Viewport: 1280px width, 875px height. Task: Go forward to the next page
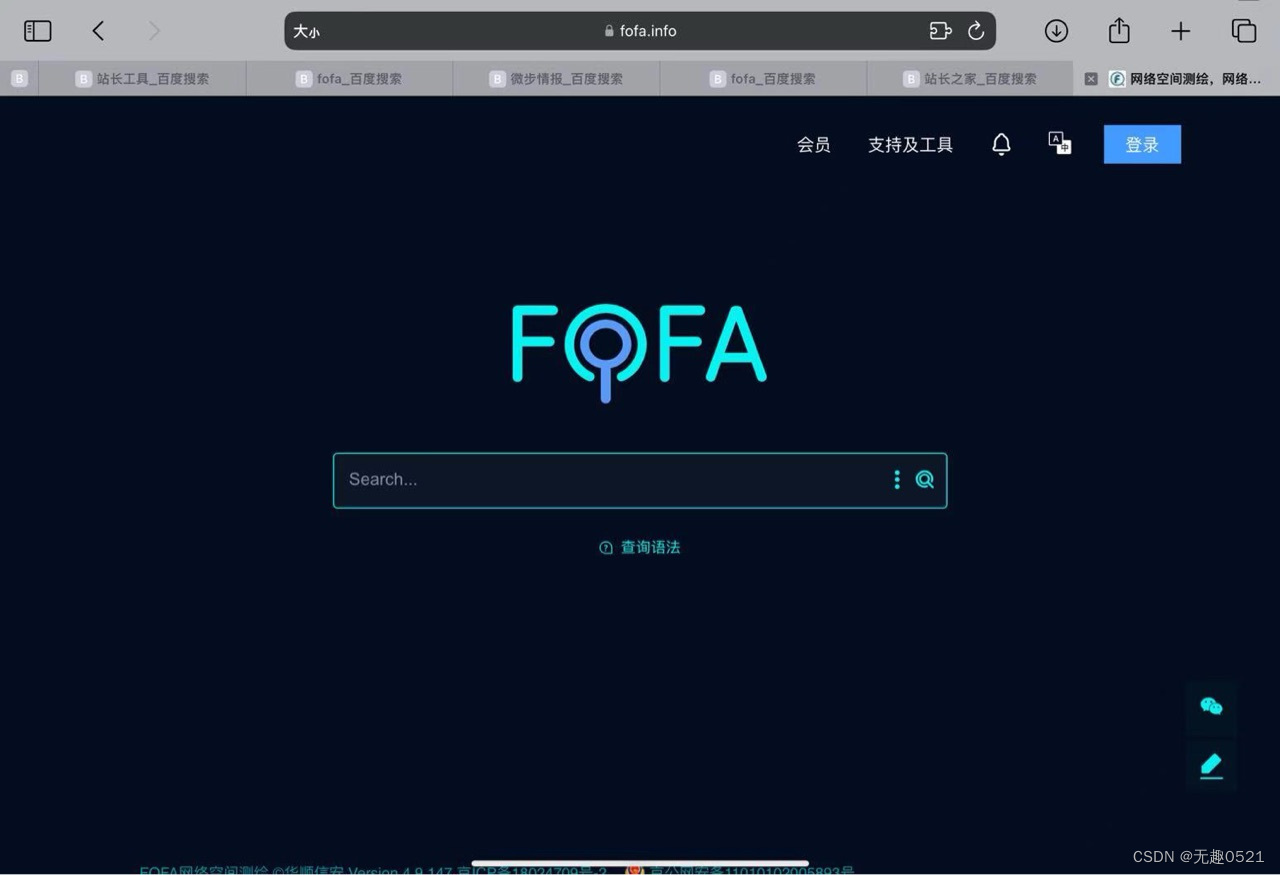154,31
